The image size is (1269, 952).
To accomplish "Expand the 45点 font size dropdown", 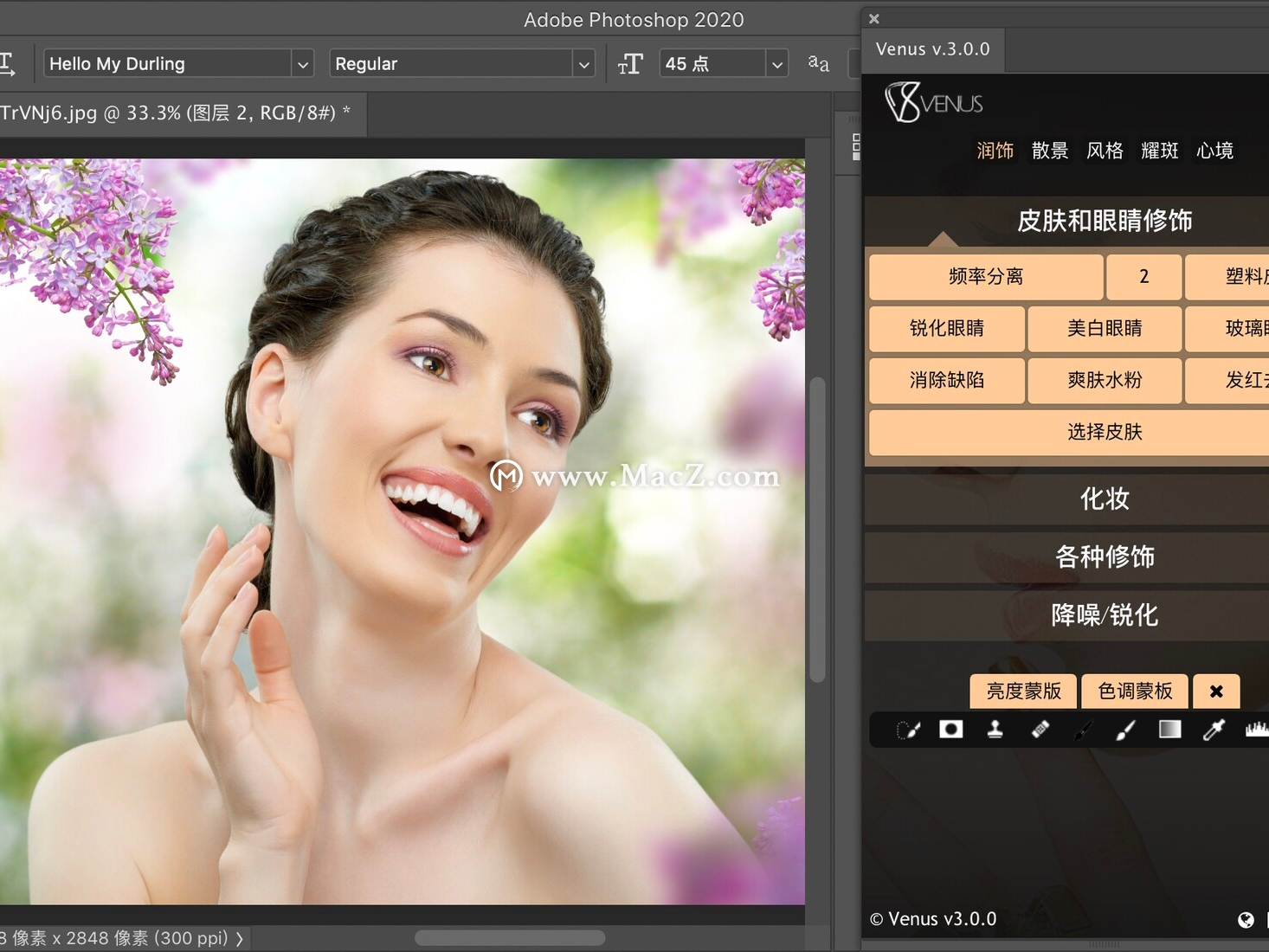I will 723,63.
